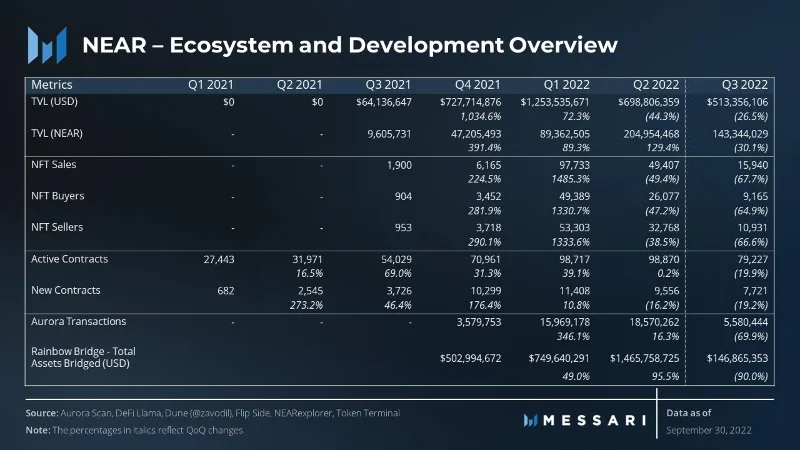
Task: Click the 'Q1 2021' column header
Action: pos(211,85)
